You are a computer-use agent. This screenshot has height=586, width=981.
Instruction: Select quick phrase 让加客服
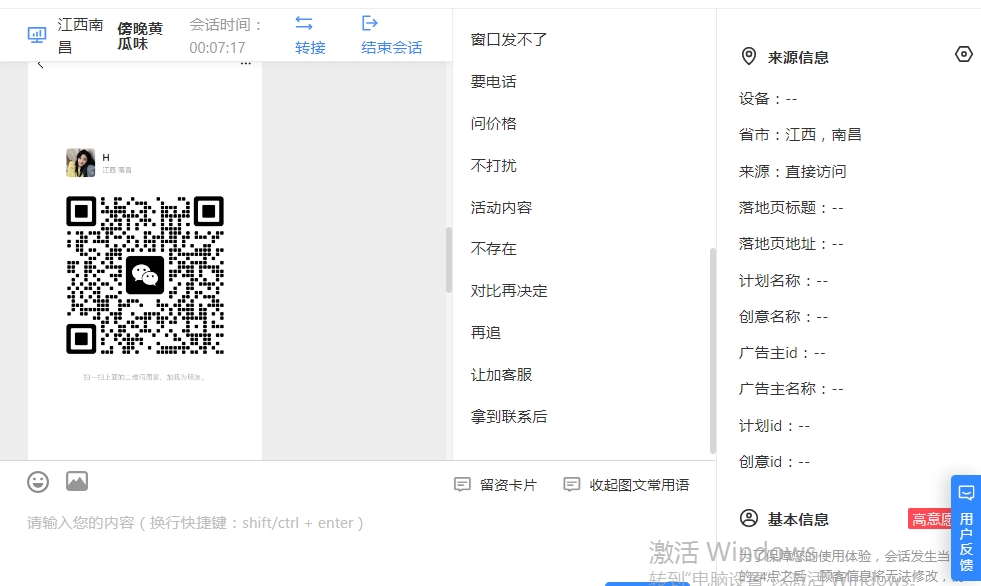[501, 375]
